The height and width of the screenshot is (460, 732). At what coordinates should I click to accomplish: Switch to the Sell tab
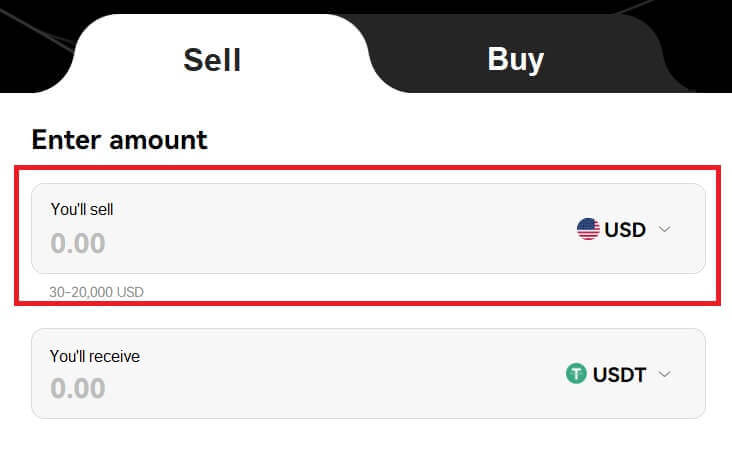point(212,59)
